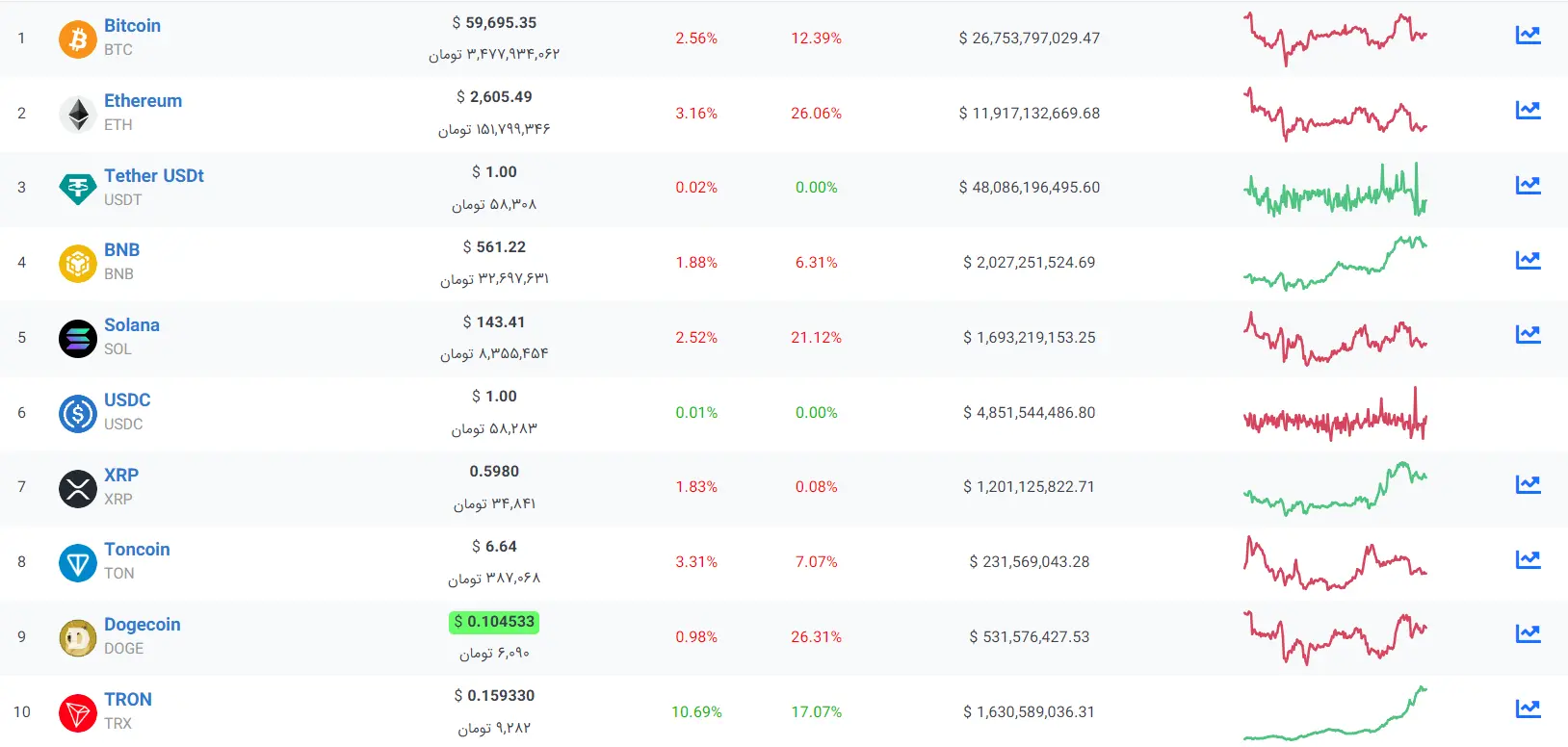
Task: Open the chart icon for TRON
Action: [1529, 708]
